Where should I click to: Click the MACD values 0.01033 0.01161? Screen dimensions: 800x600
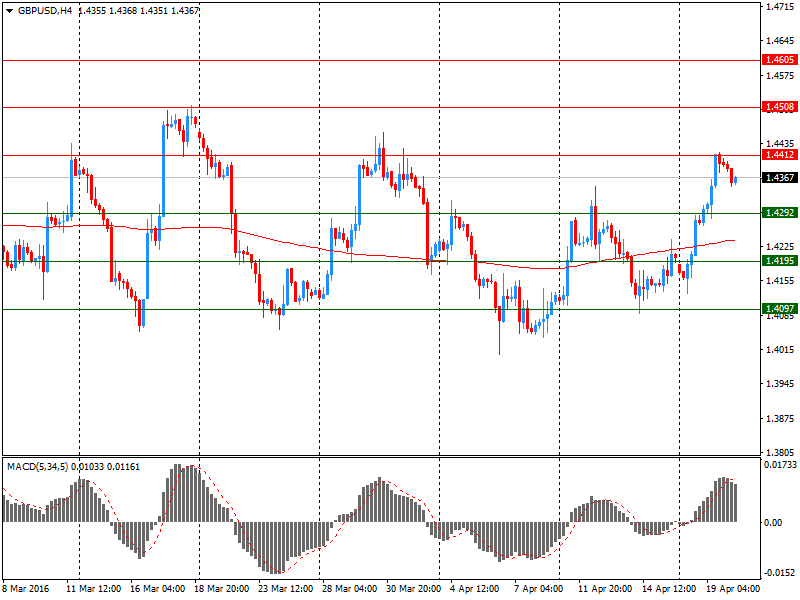105,467
